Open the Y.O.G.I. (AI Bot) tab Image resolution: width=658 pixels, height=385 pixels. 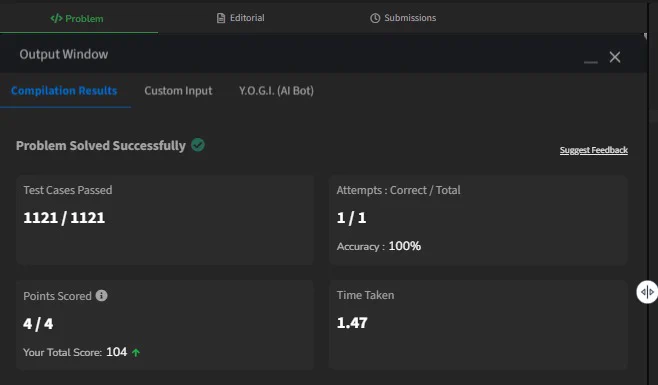(x=277, y=91)
